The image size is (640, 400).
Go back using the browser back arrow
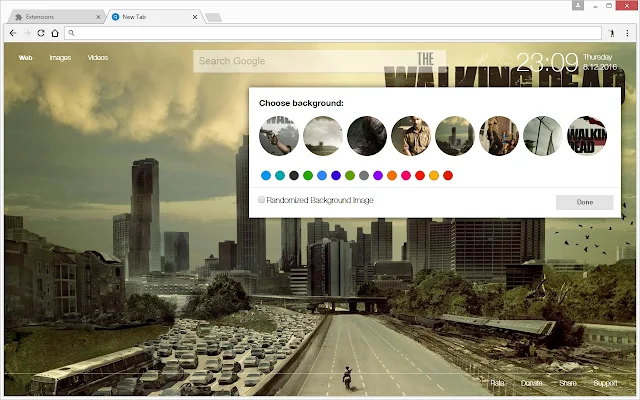[x=13, y=33]
